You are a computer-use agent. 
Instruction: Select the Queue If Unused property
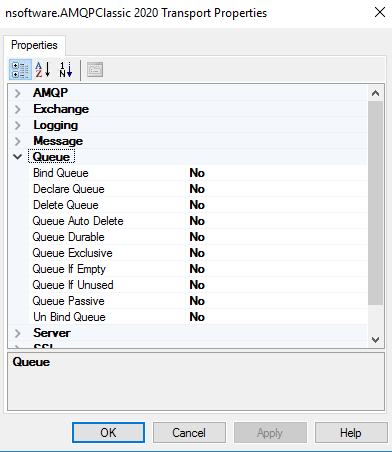pos(73,285)
